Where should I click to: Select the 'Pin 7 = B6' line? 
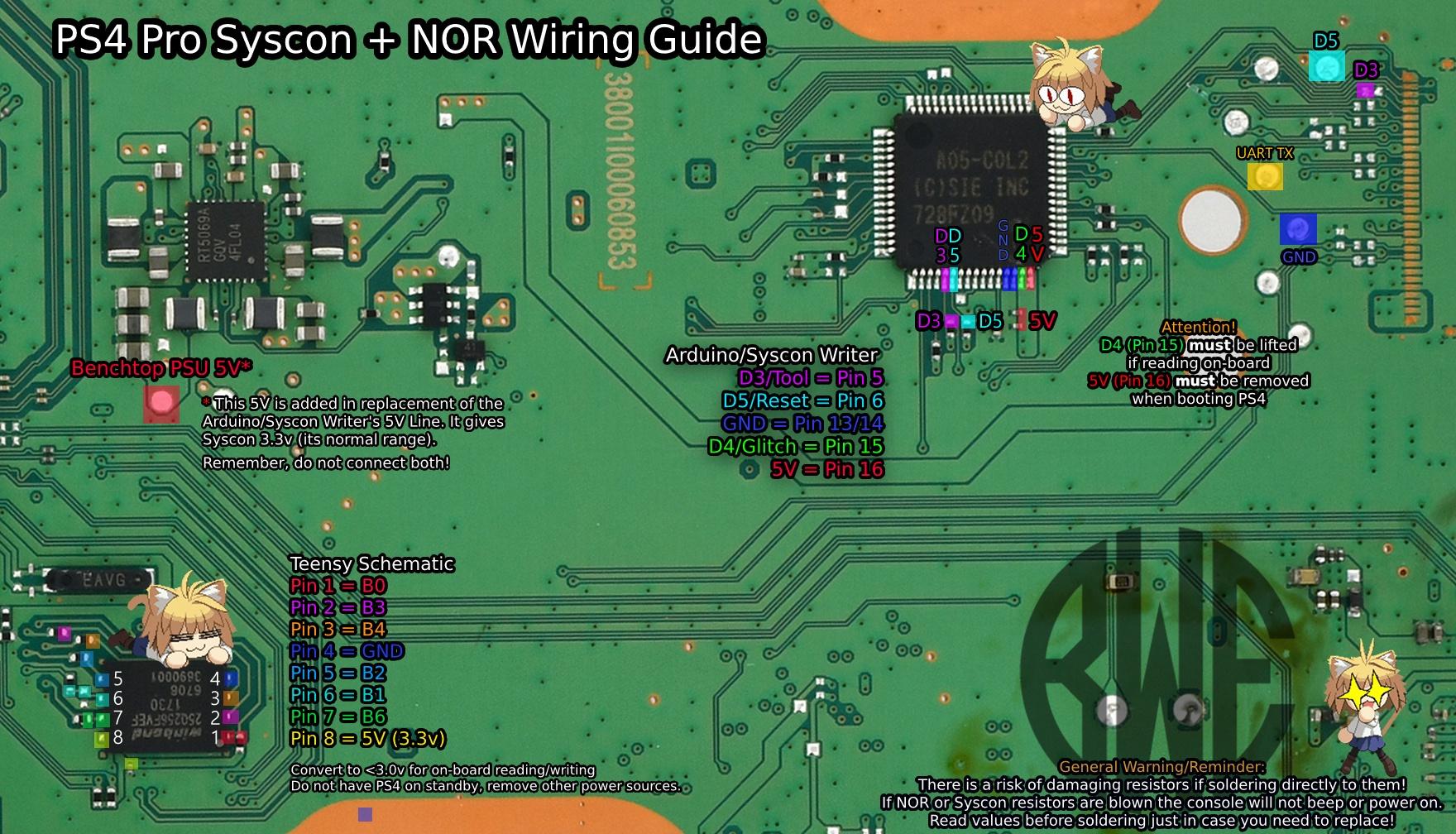[338, 717]
